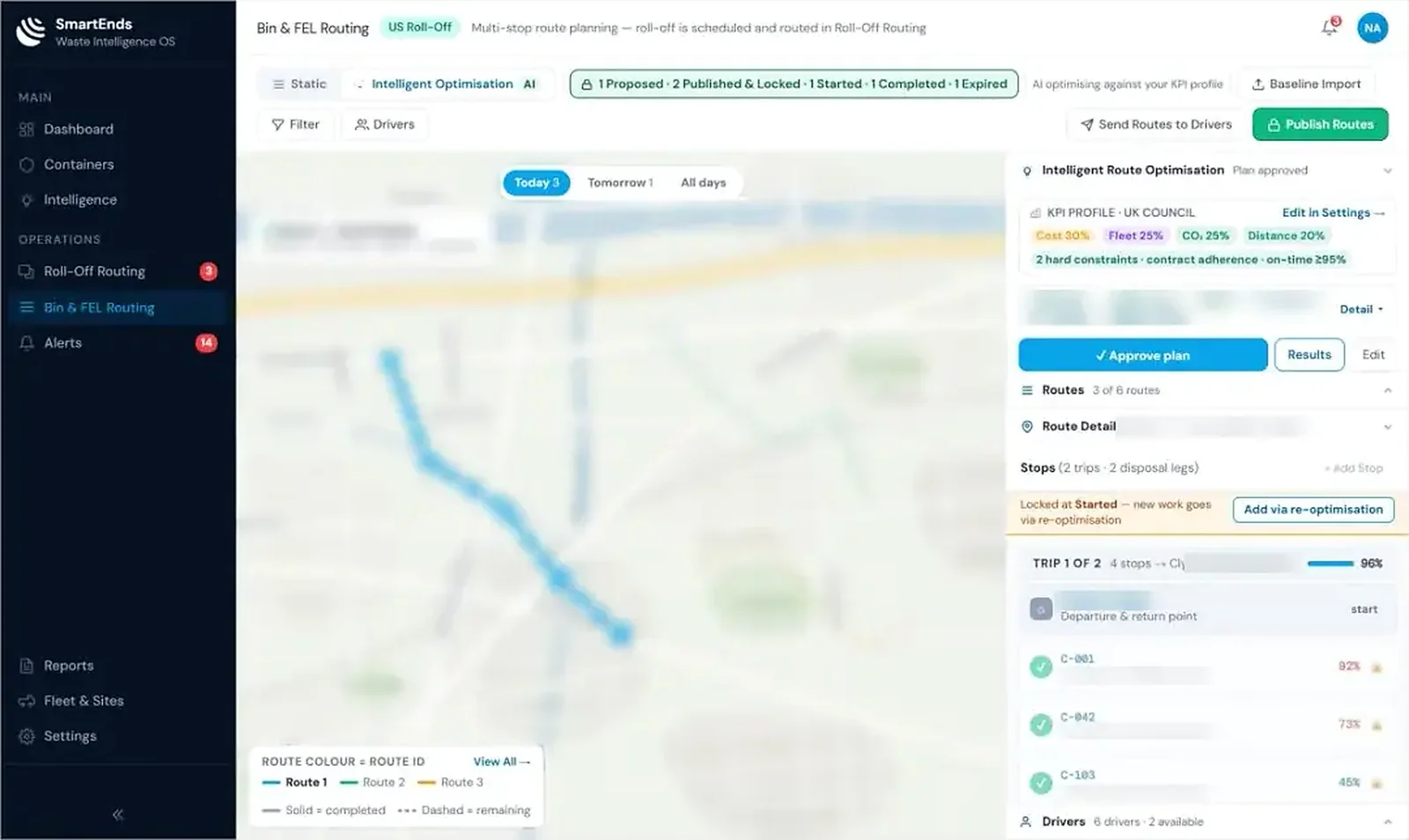Image resolution: width=1409 pixels, height=840 pixels.
Task: Click the Cost 30% KPI chip
Action: [1062, 235]
